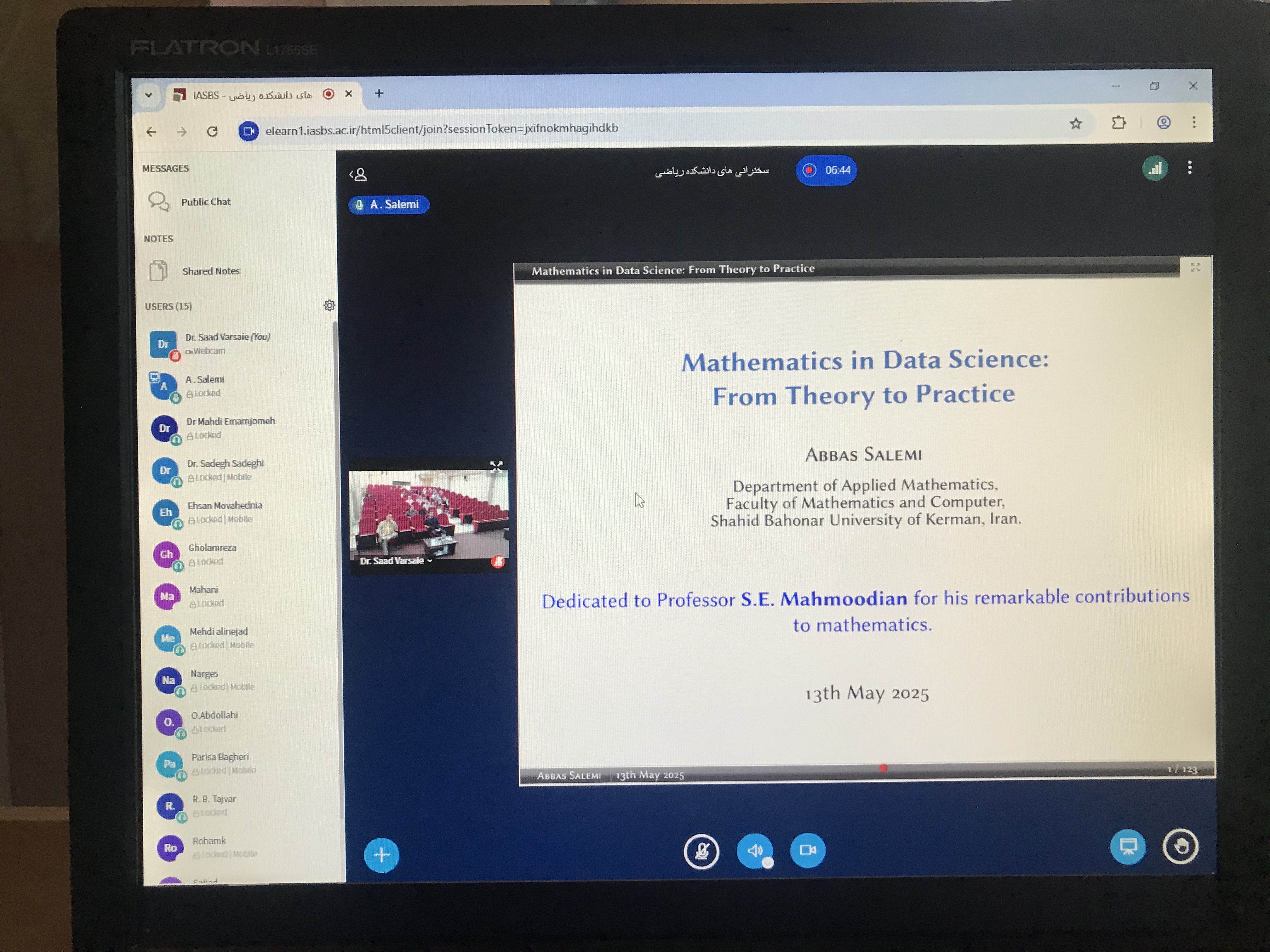Make the presentation fullscreen
This screenshot has width=1270, height=952.
pyautogui.click(x=1195, y=267)
